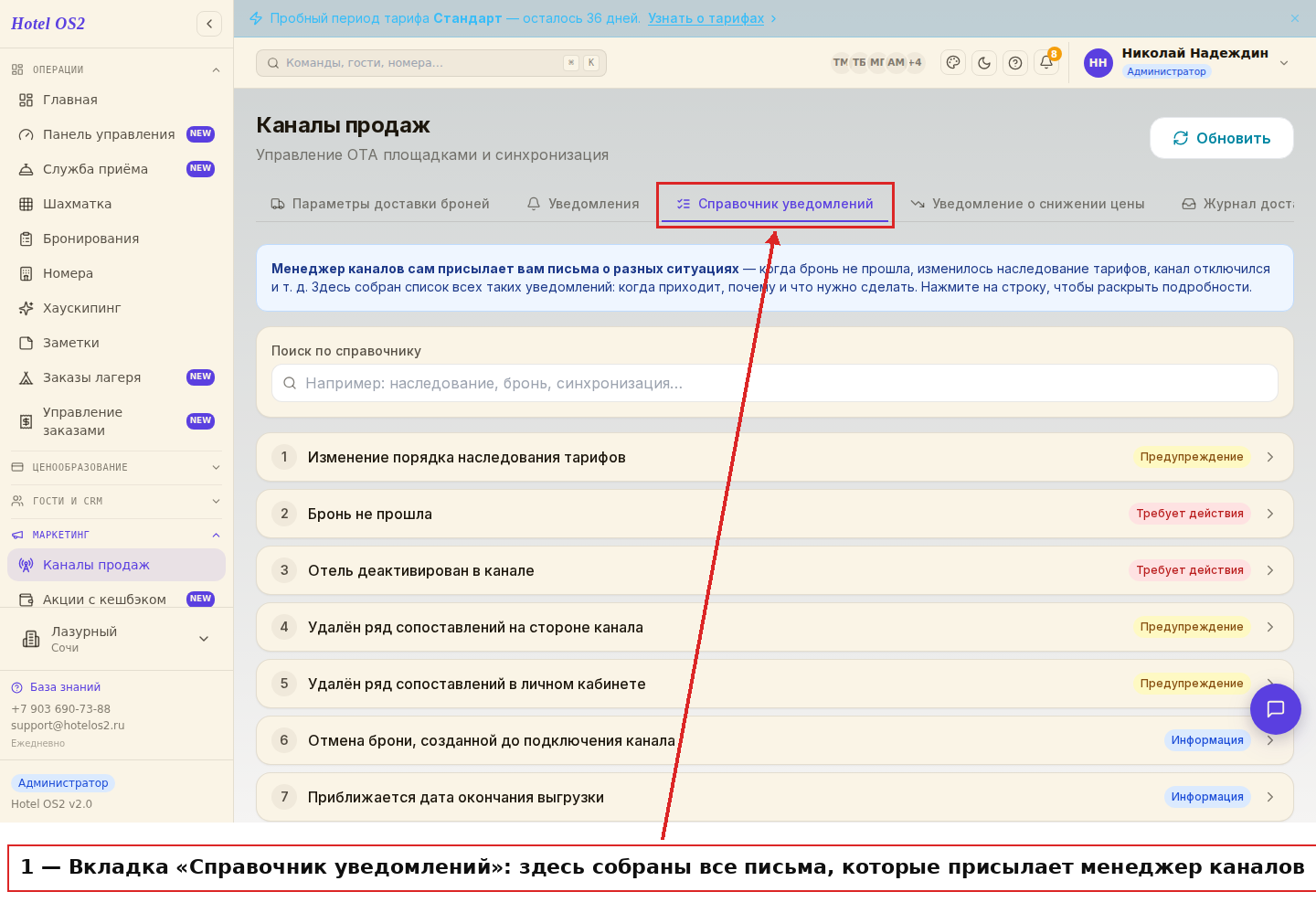Viewport: 1316px width, 913px height.
Task: Click the Информация badge on row 7
Action: click(x=1207, y=797)
